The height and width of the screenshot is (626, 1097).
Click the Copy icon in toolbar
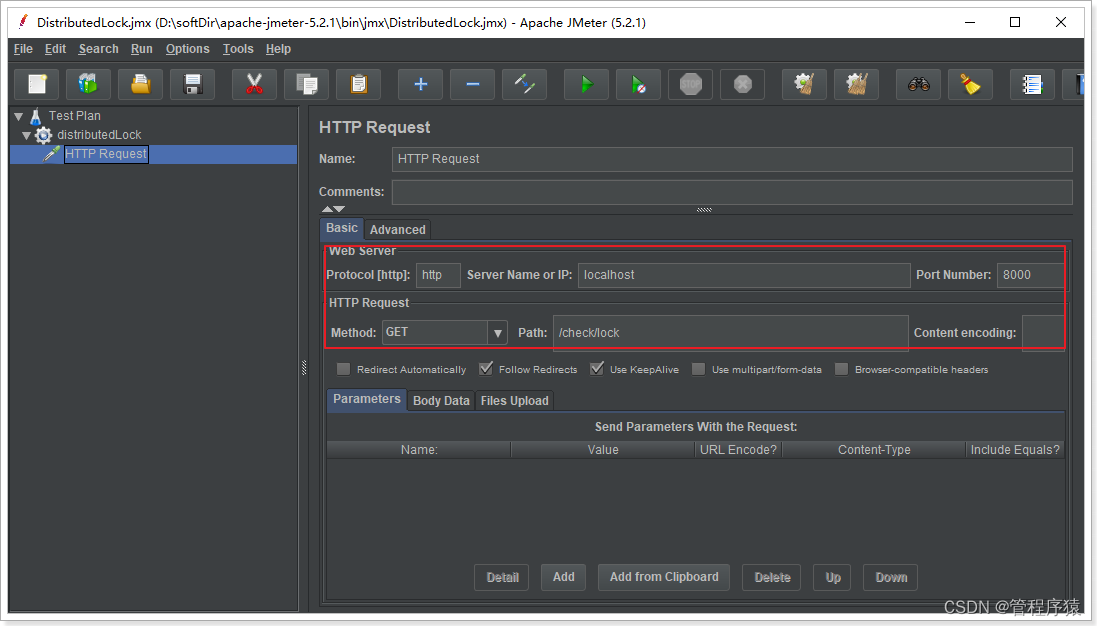[306, 85]
